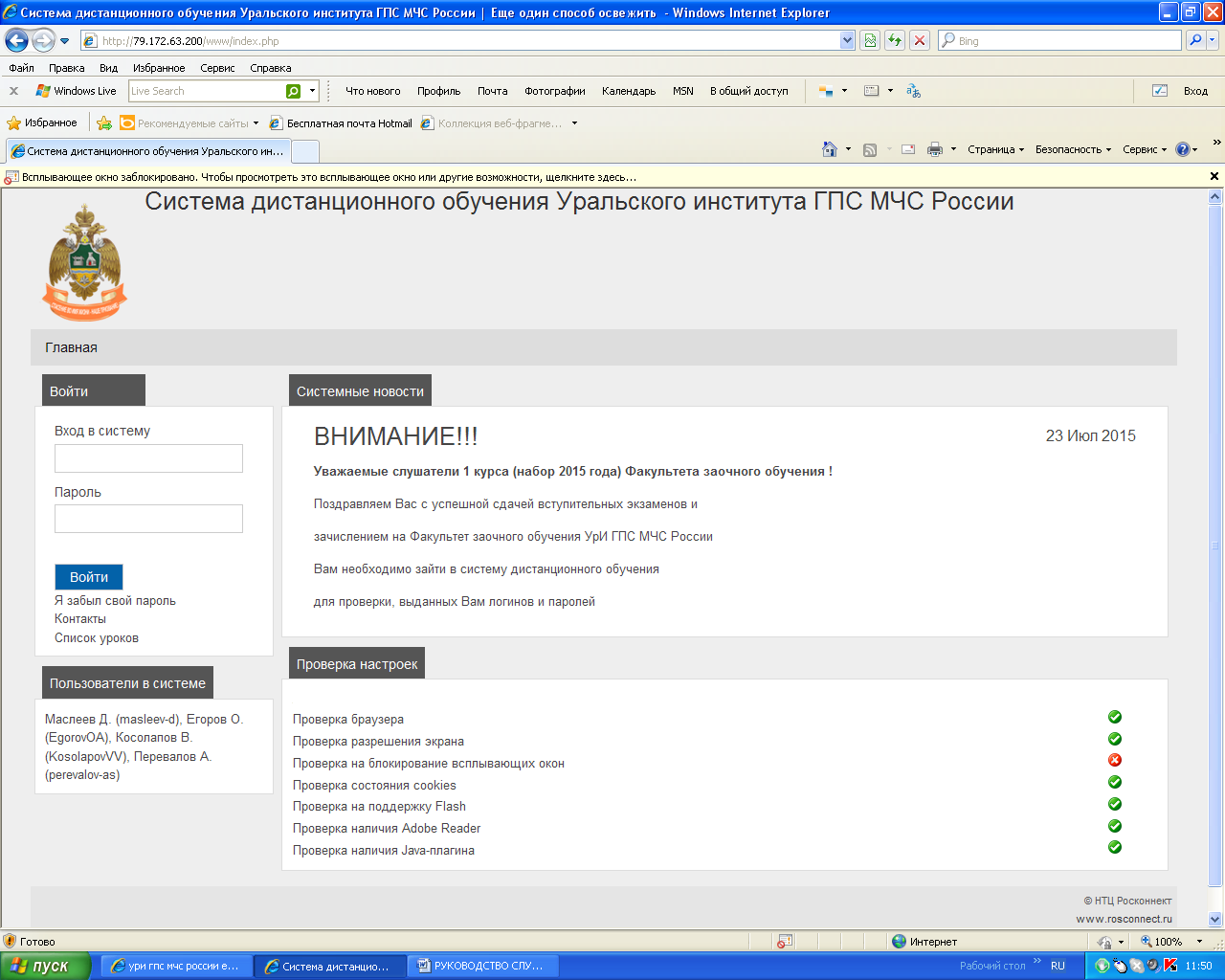Open the Список уроков link
The width and height of the screenshot is (1225, 980).
[97, 638]
